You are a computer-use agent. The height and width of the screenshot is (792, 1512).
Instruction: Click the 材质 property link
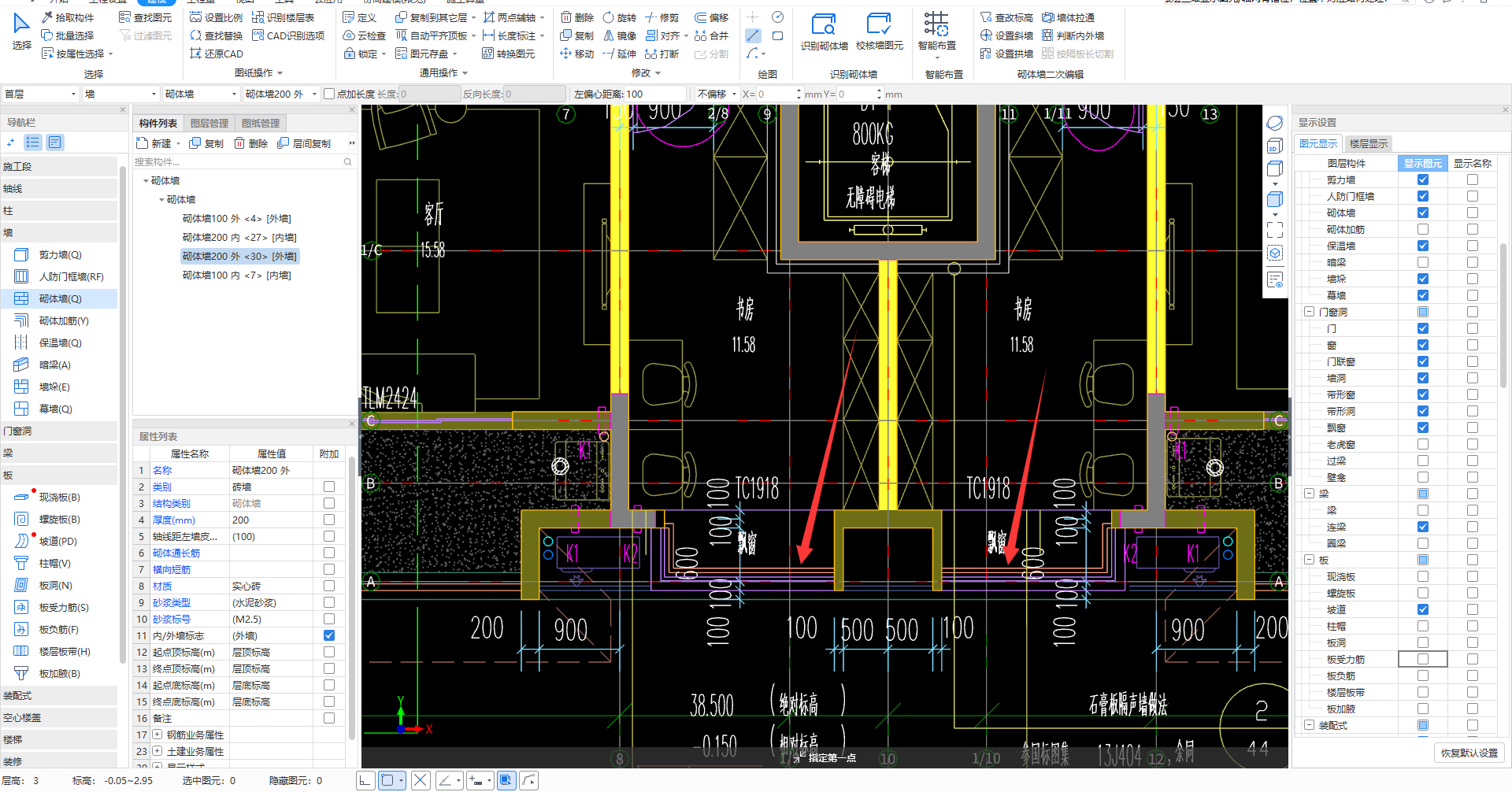tap(162, 586)
